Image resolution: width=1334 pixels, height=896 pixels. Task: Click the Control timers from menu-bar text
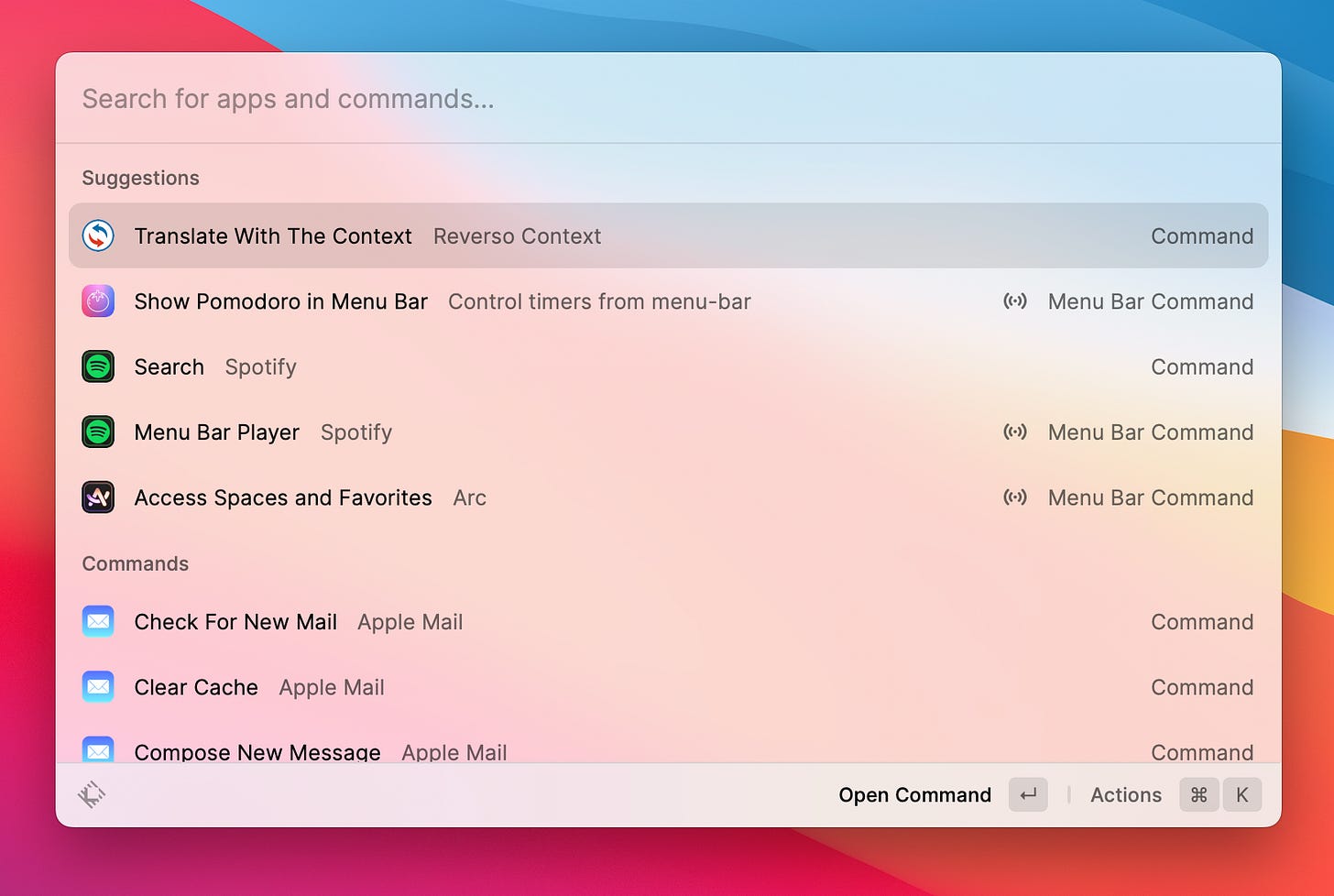click(x=599, y=301)
